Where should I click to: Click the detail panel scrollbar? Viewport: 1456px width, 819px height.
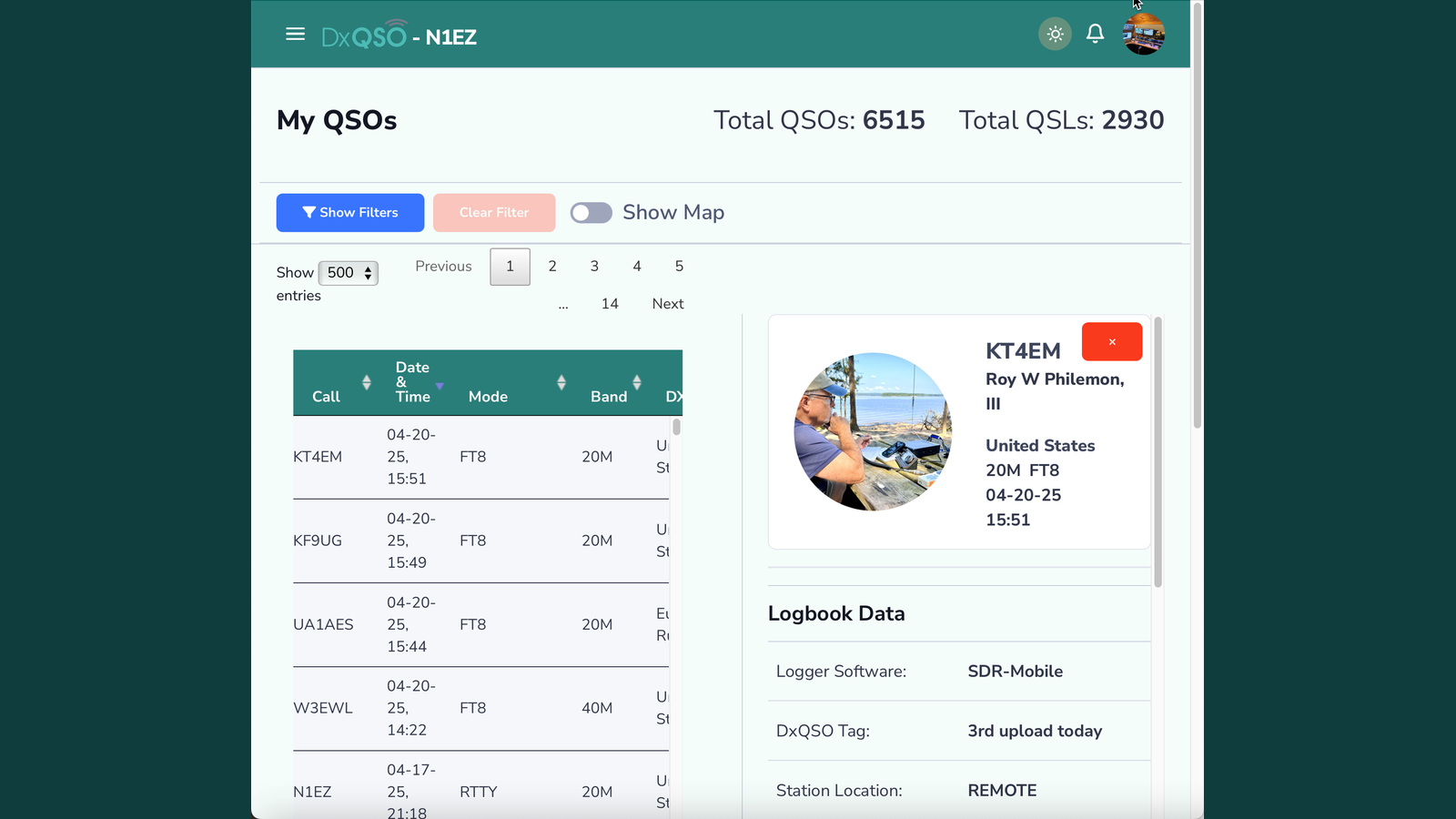pyautogui.click(x=1158, y=452)
